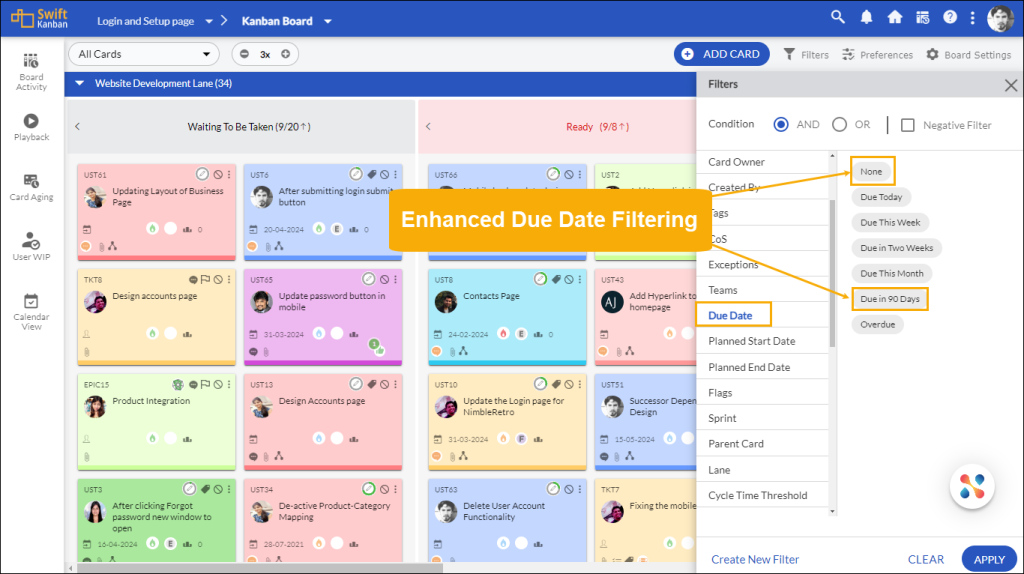Select Exceptions filter category

click(763, 264)
